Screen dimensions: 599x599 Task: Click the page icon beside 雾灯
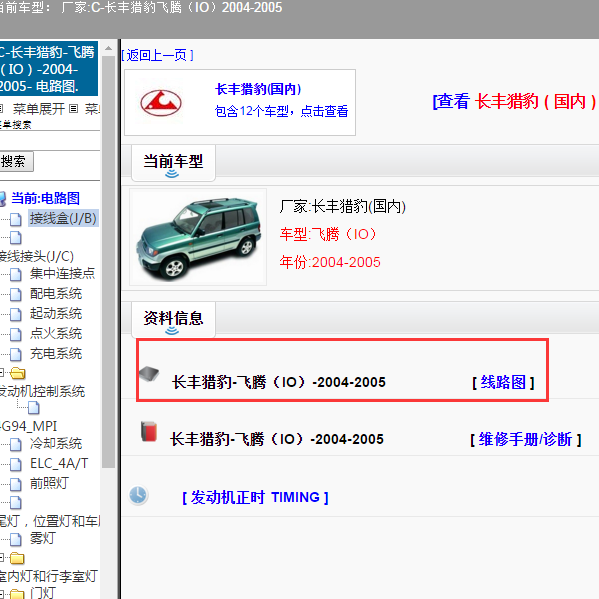16,539
